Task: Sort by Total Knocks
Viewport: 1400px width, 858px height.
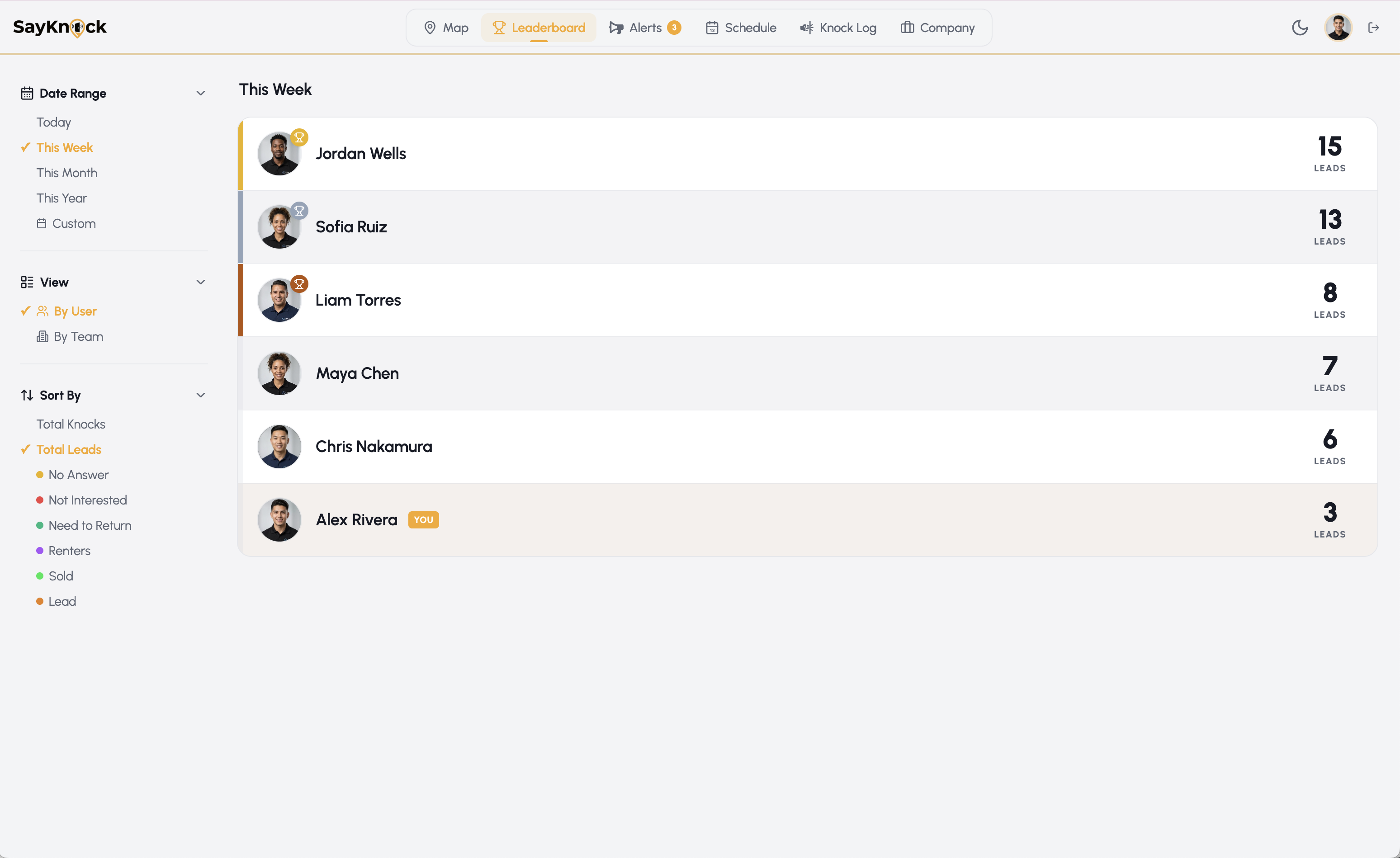Action: (71, 424)
